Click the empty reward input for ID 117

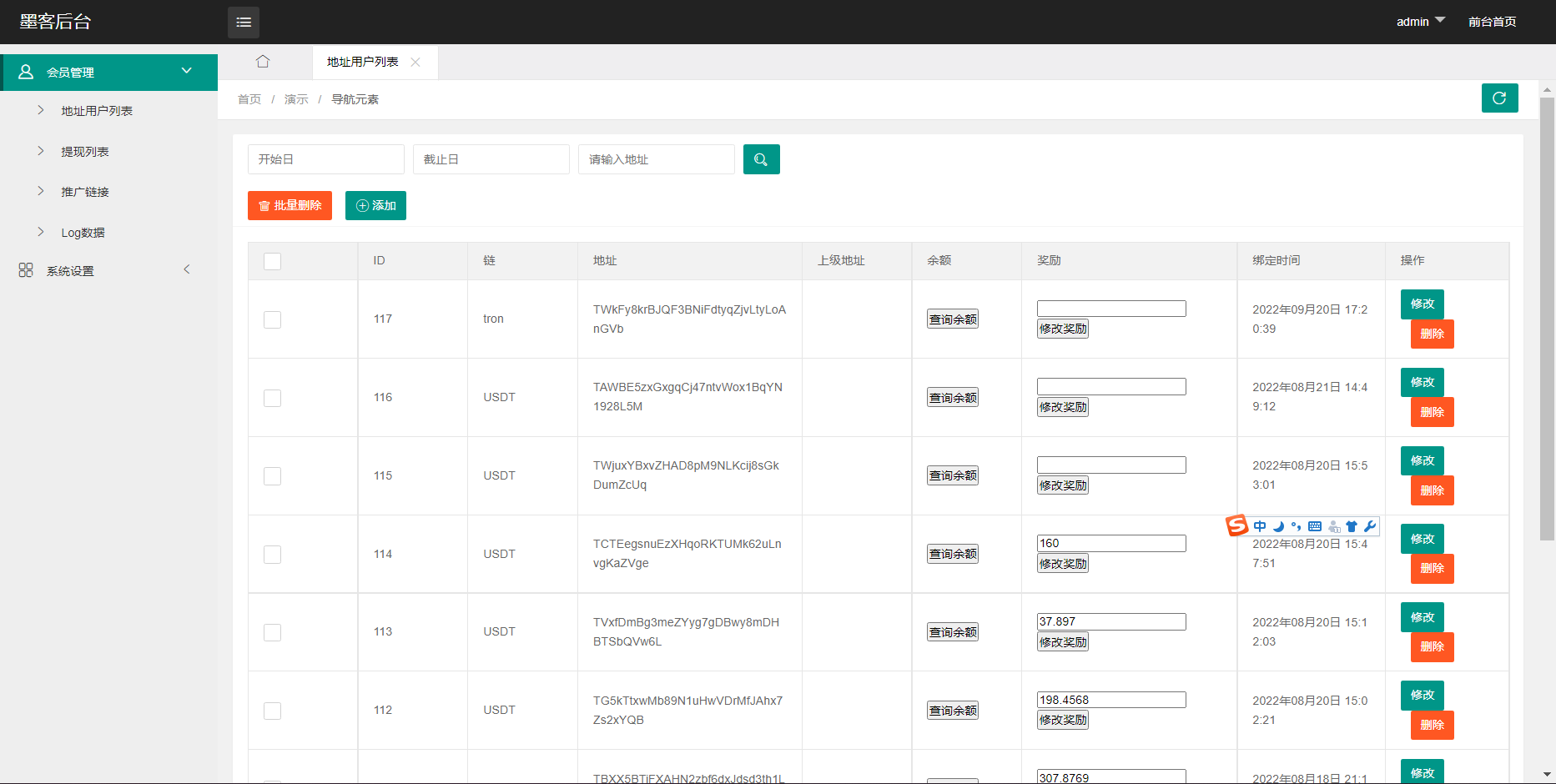click(1111, 309)
